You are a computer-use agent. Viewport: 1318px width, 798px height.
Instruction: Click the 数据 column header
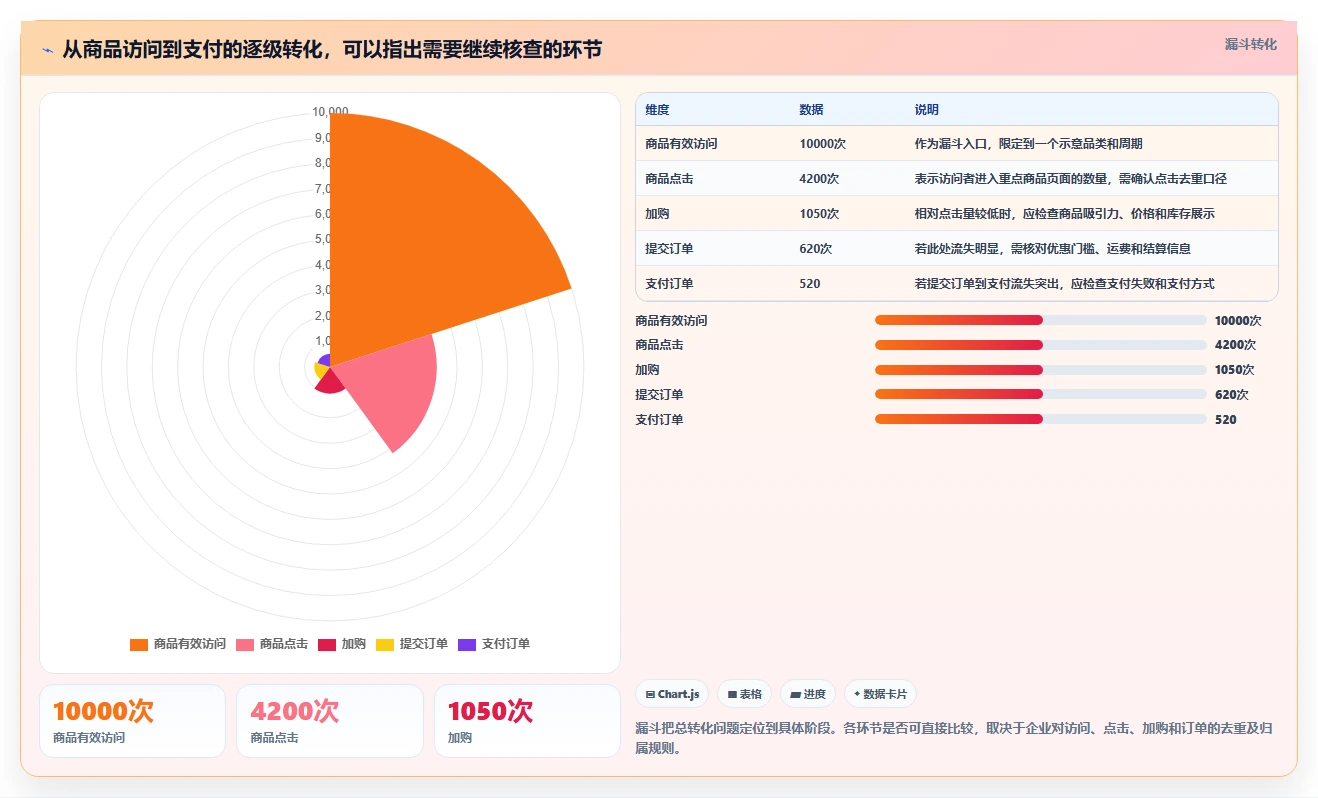[x=811, y=110]
